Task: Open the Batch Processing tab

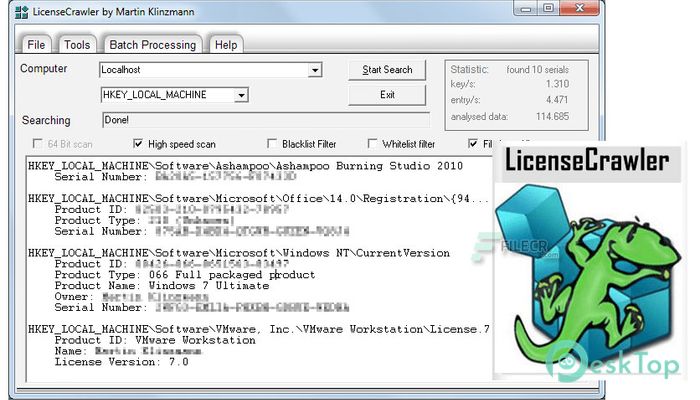Action: [152, 45]
